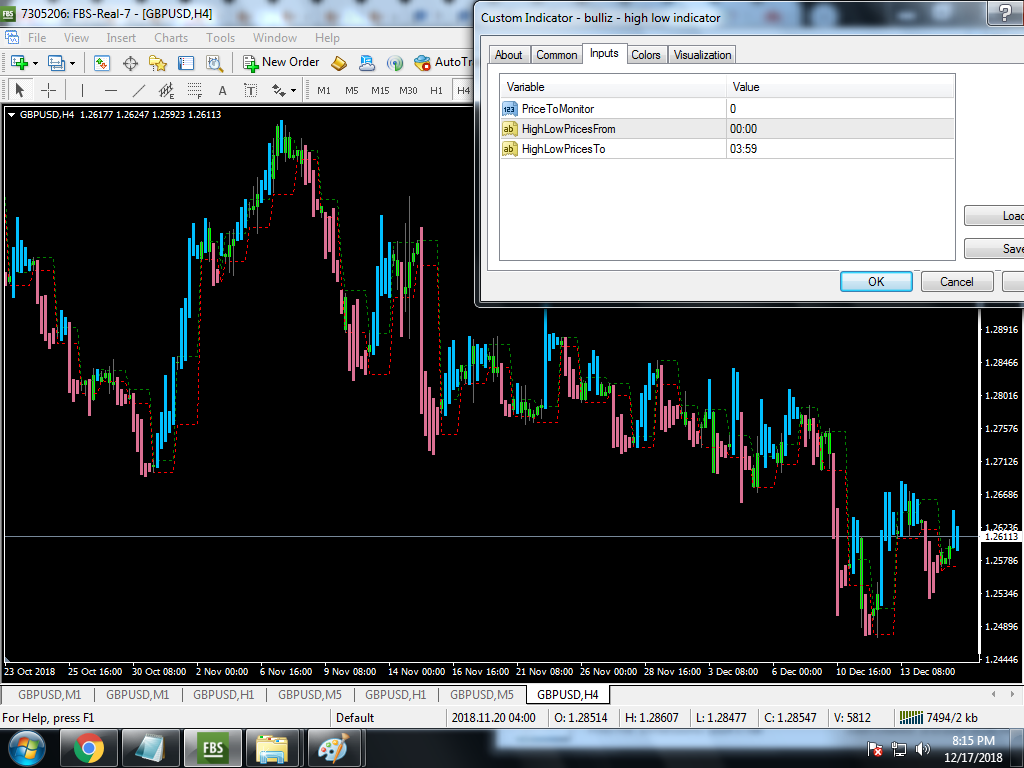Screen dimensions: 1024x768
Task: Open the GBPUSD,M5 chart tab beside GBPUSD,H4
Action: click(x=482, y=694)
